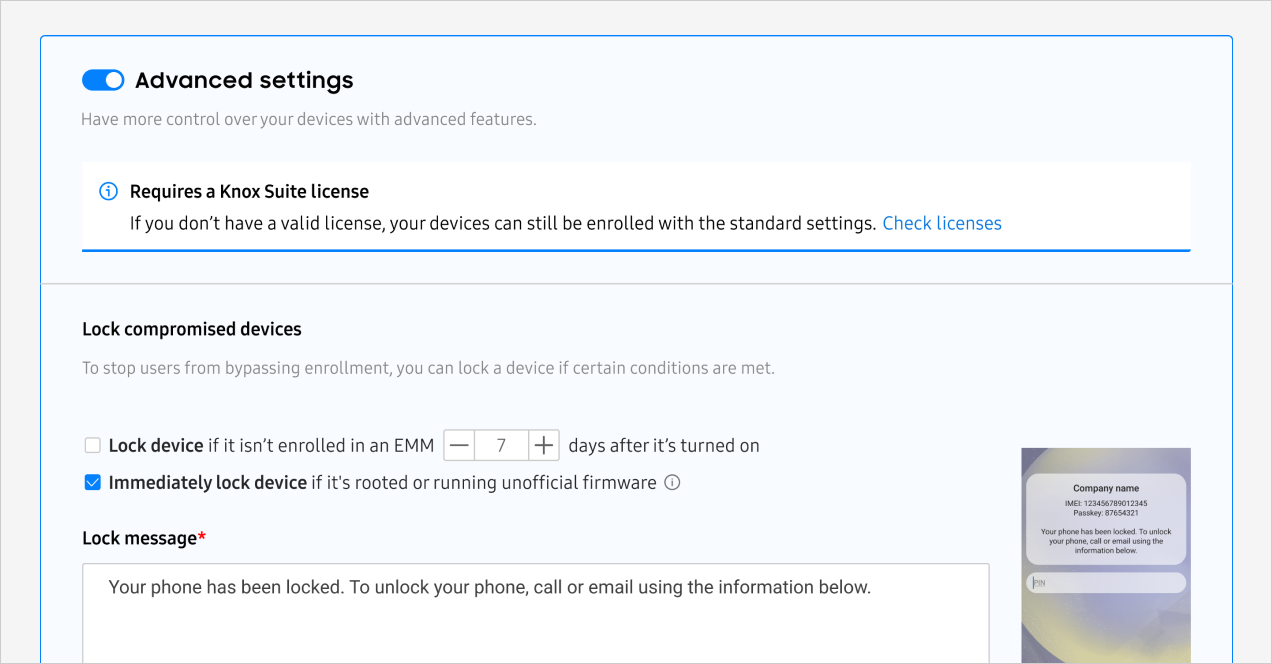This screenshot has height=664, width=1272.
Task: Click the info icon beside Knox Suite license
Action: (108, 191)
